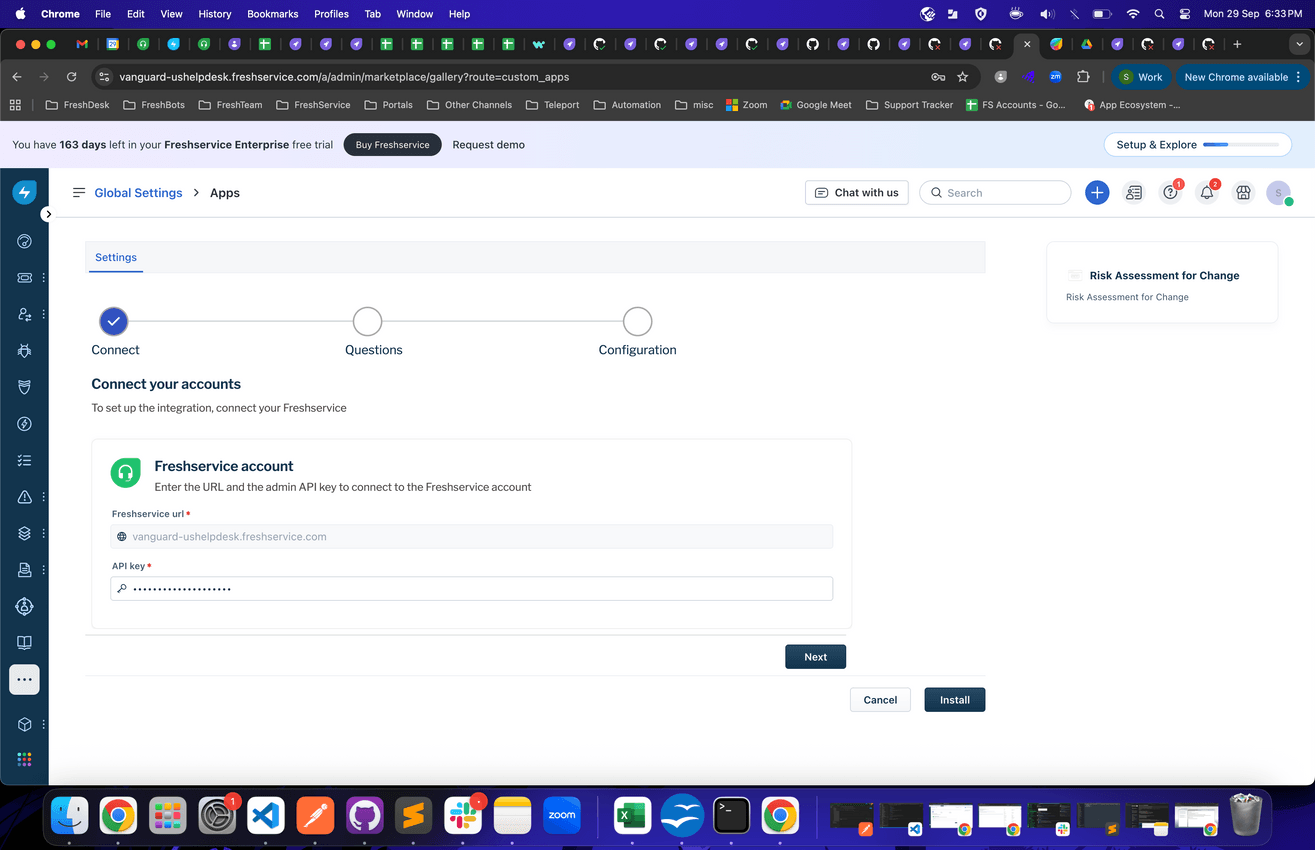The width and height of the screenshot is (1315, 850).
Task: Select the Changes shield icon in sidebar
Action: [24, 387]
